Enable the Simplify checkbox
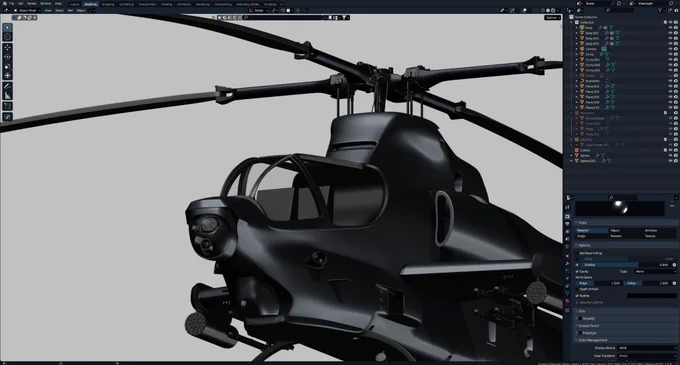This screenshot has width=680, height=365. 580,319
